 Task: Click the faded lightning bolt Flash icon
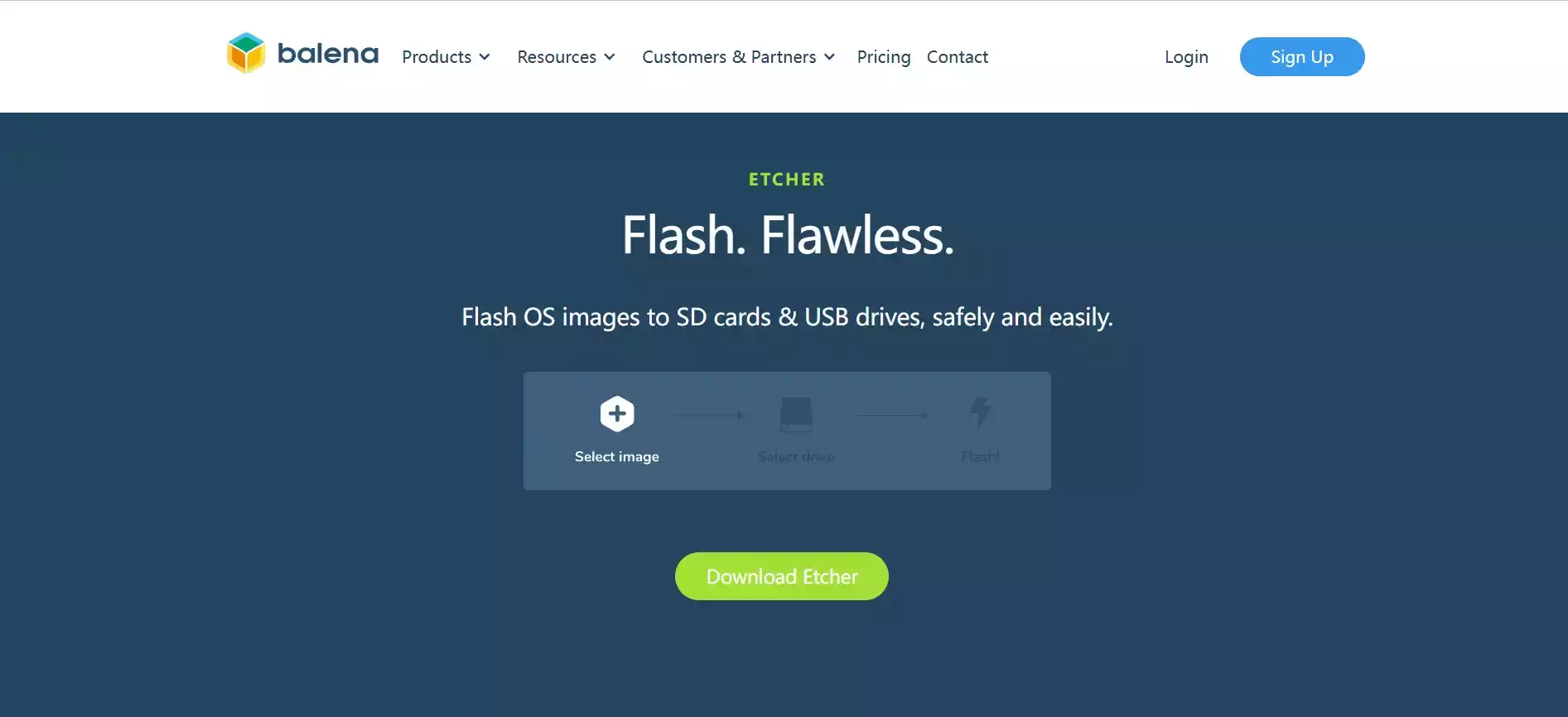[x=981, y=413]
